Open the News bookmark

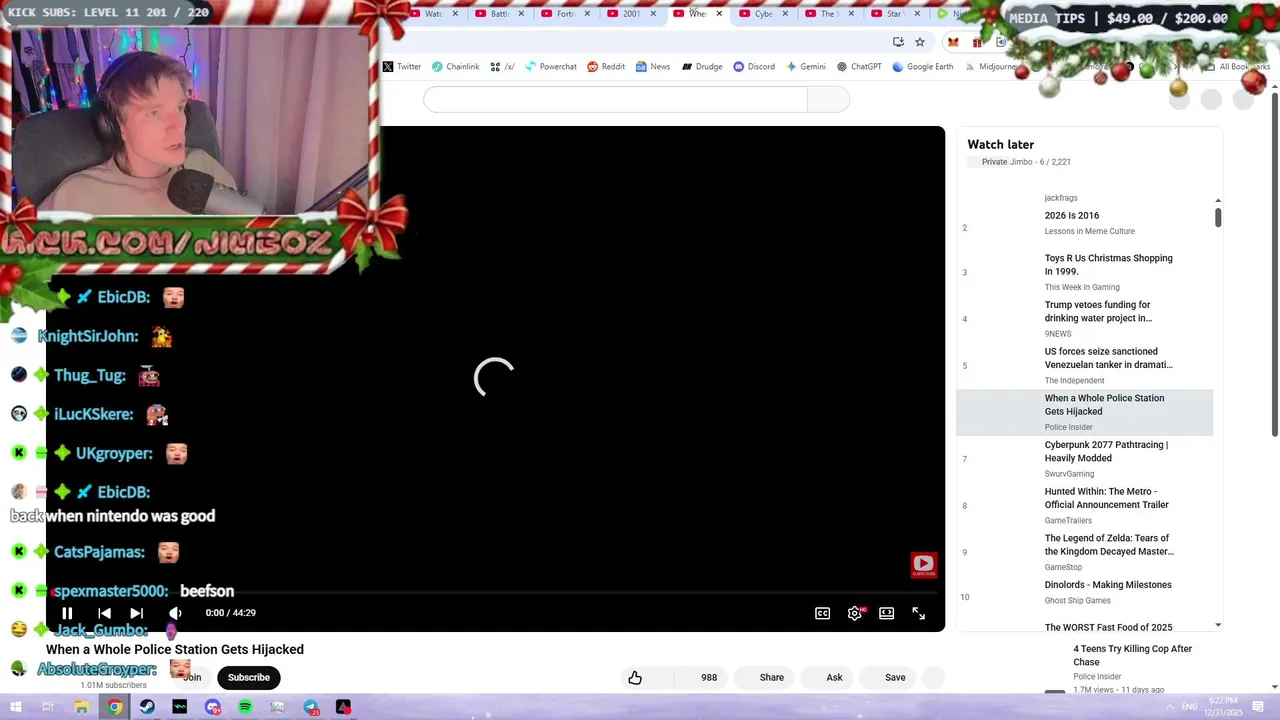652,67
